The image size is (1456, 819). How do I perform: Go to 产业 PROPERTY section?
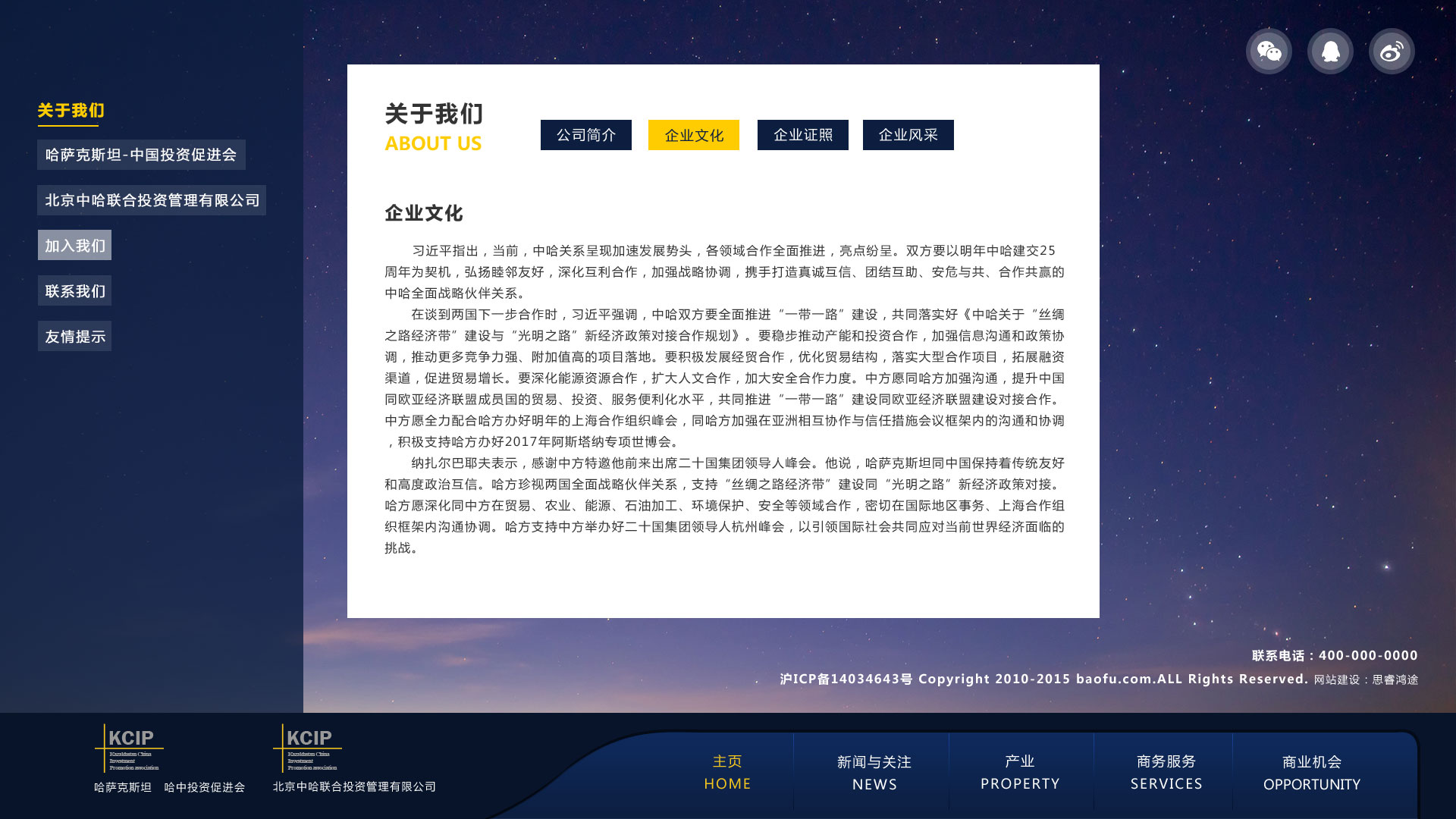(x=1020, y=772)
